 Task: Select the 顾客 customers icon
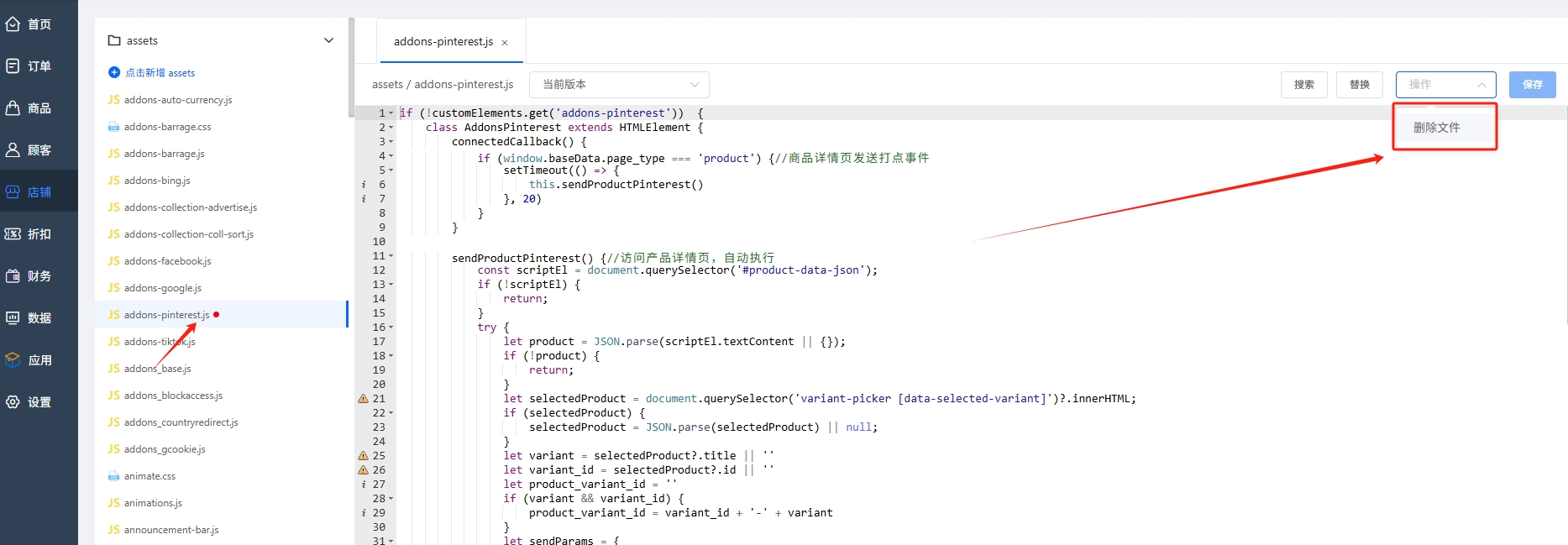[x=13, y=150]
